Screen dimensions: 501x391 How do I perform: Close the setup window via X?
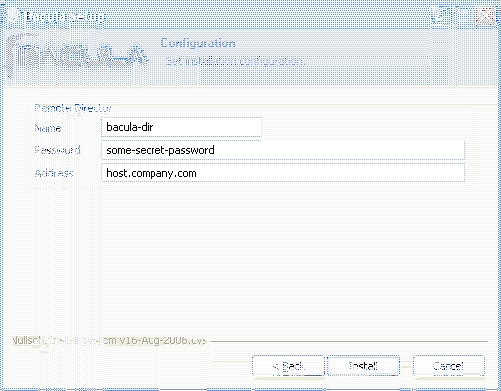(485, 16)
